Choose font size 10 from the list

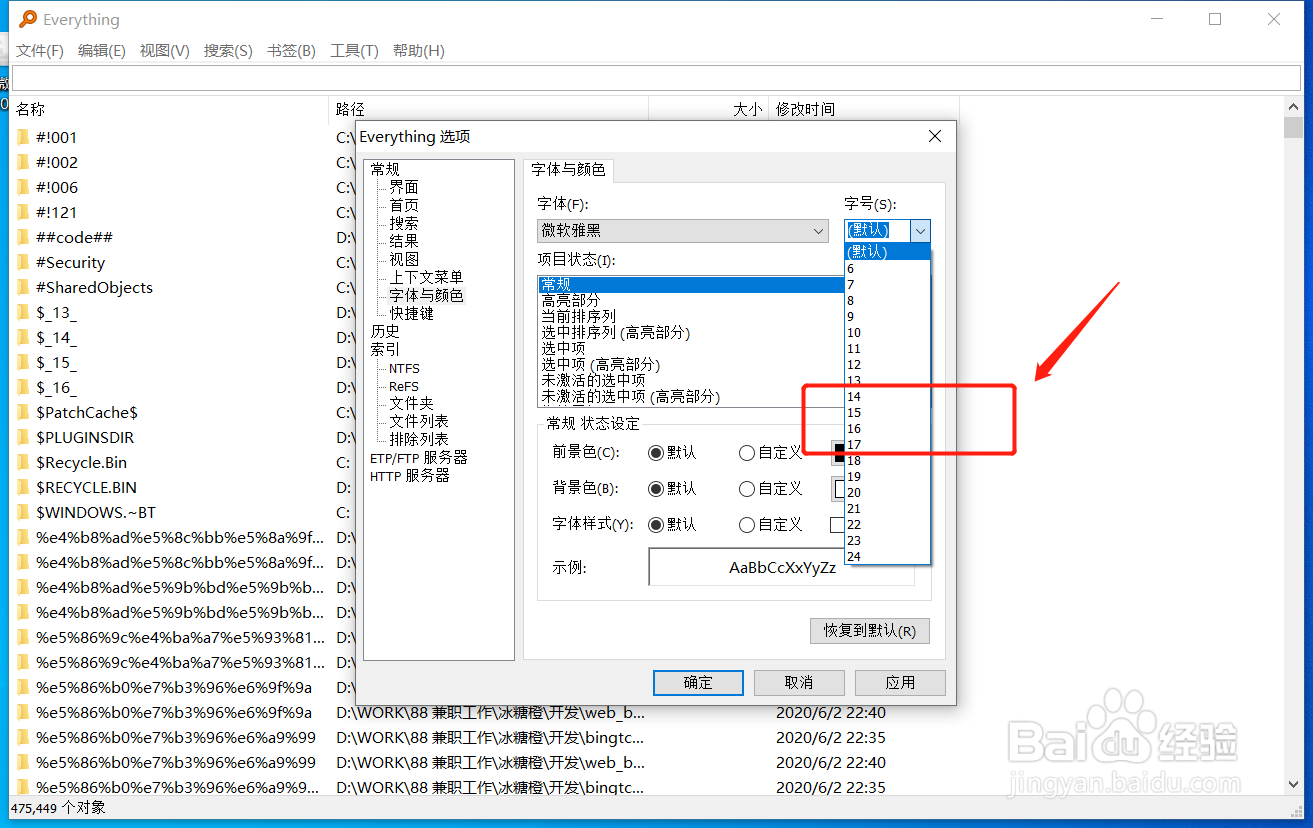click(888, 332)
